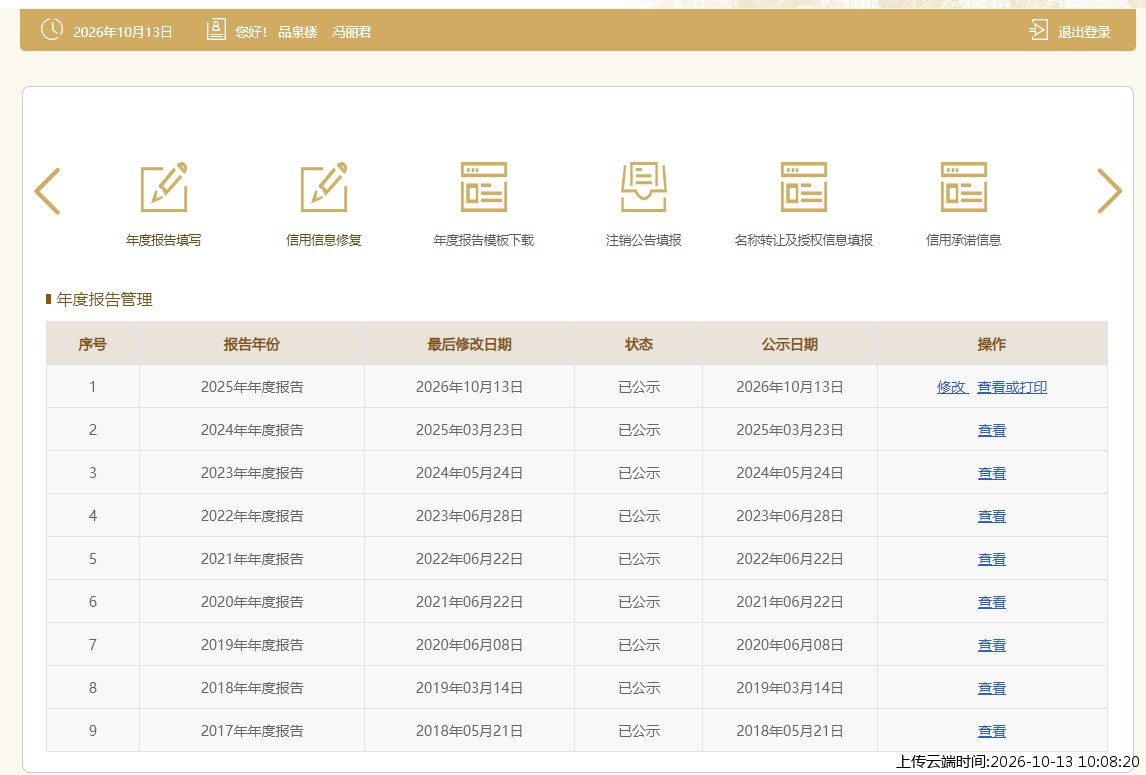Viewport: 1146px width, 775px height.
Task: Click the 最后修改日期 column header
Action: [x=469, y=344]
